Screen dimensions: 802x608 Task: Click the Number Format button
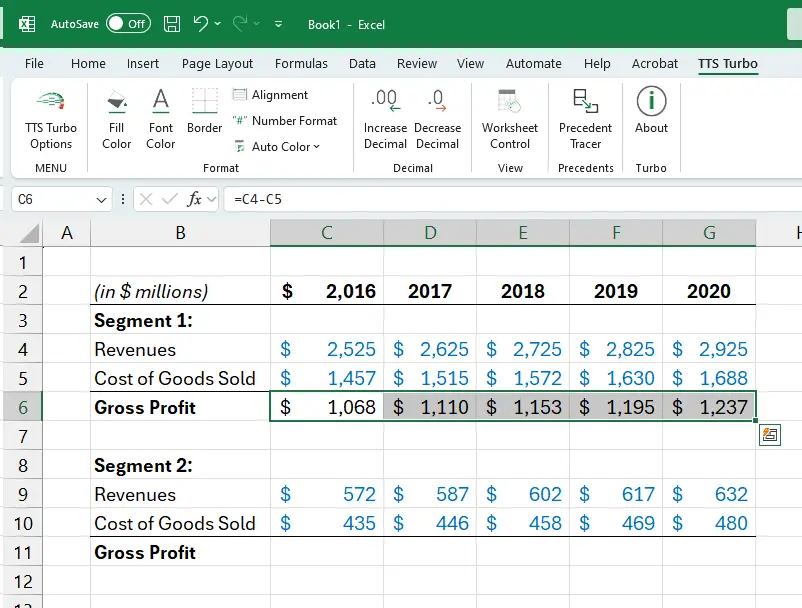(285, 121)
